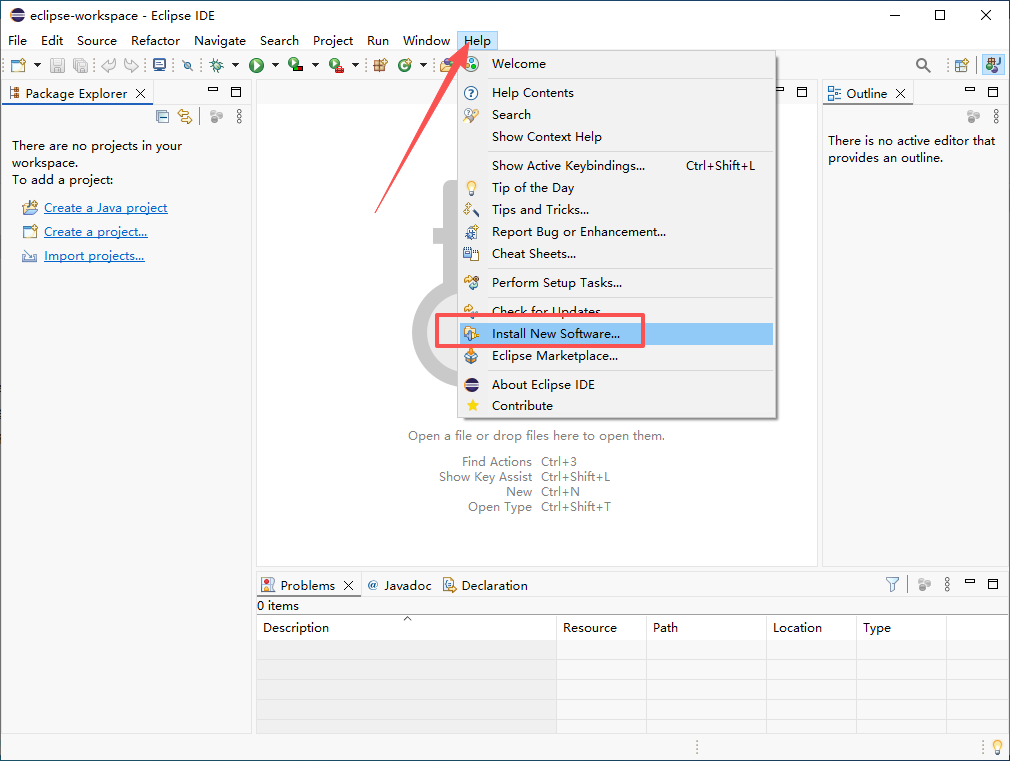
Task: Click the Open Perspective icon
Action: pos(962,65)
